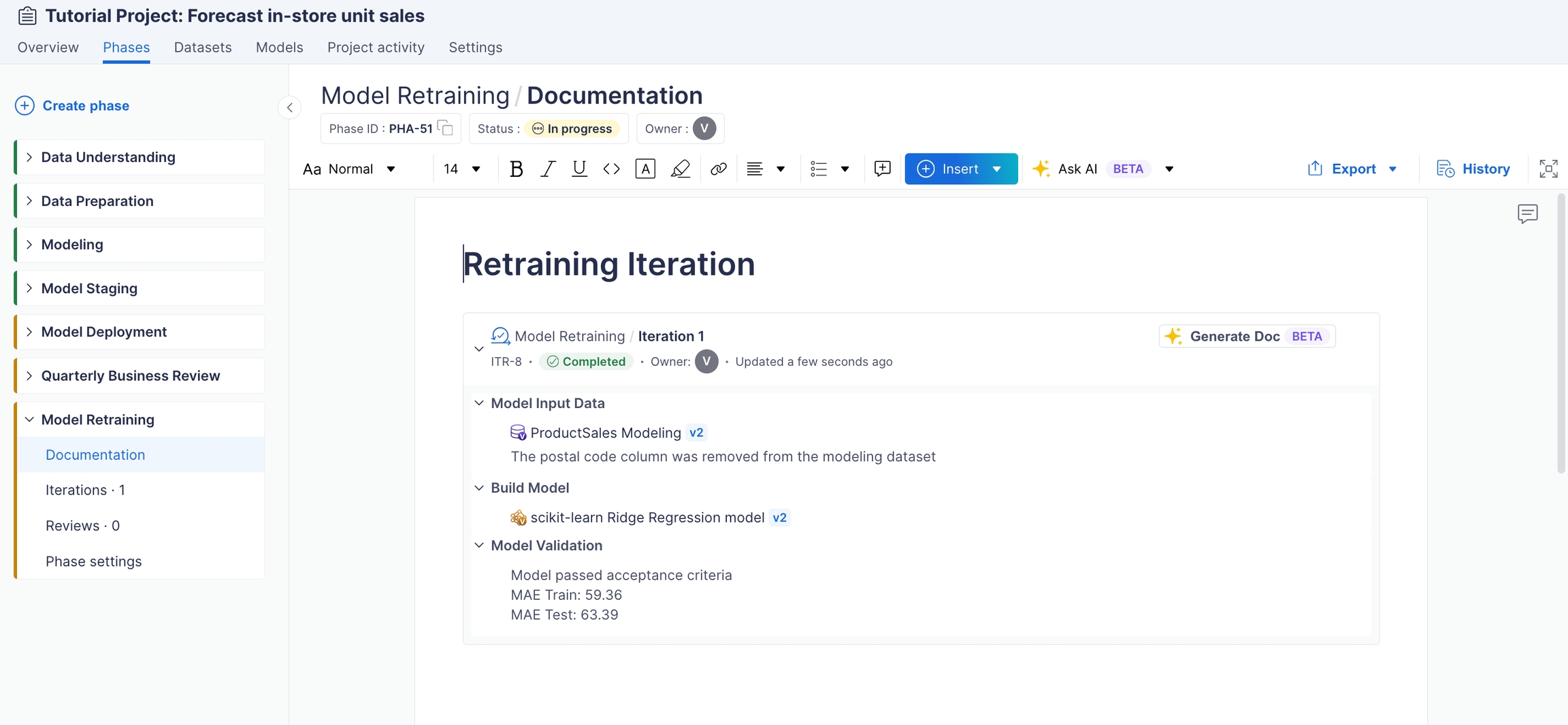
Task: Insert inline code formatting
Action: coord(611,169)
